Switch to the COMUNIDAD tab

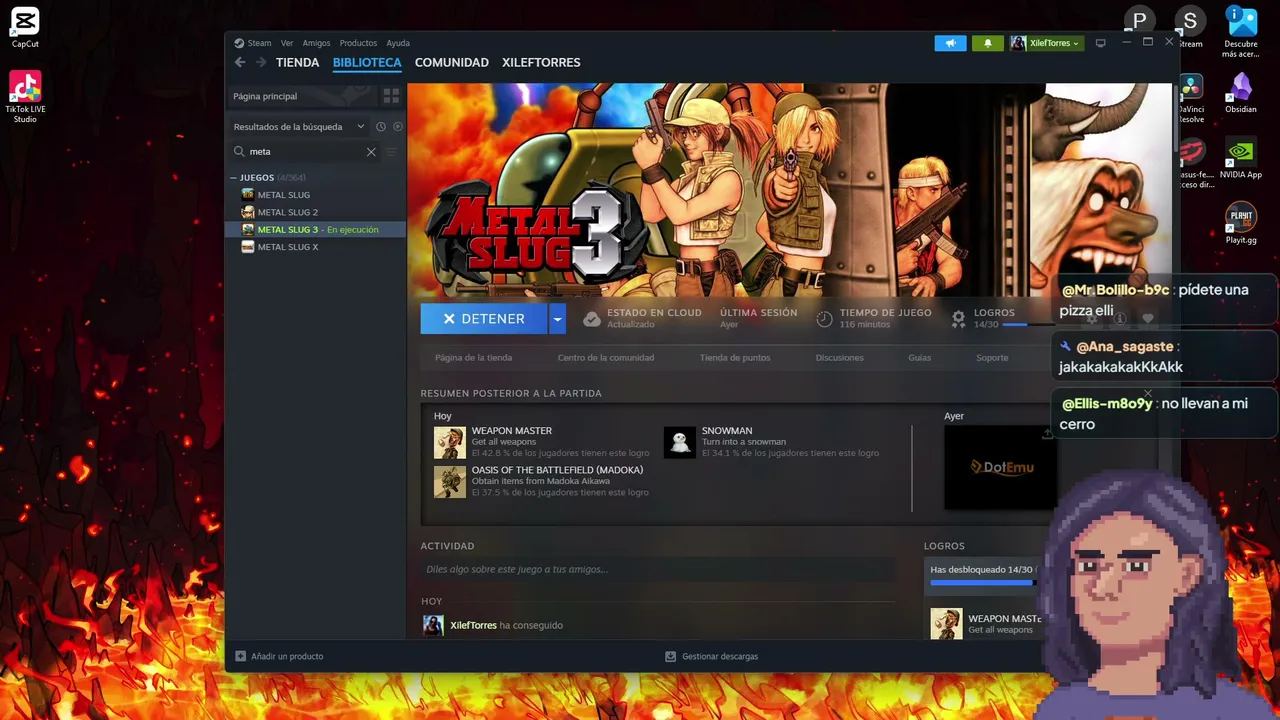tap(452, 62)
